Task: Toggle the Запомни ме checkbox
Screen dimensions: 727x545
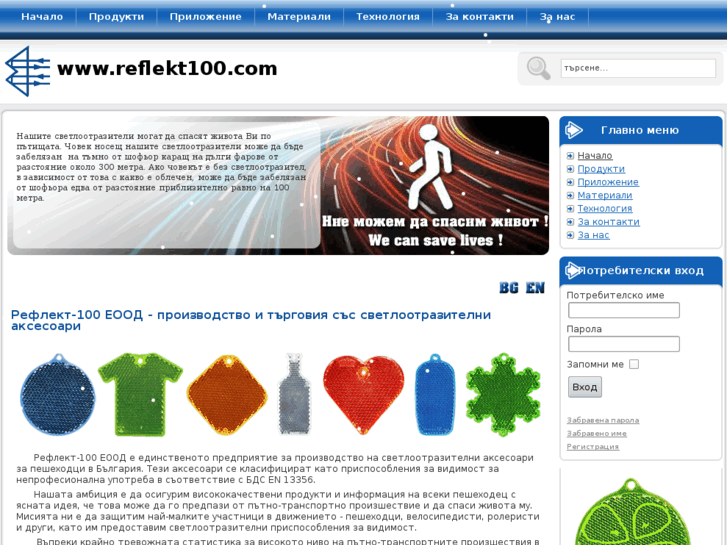Action: tap(634, 365)
